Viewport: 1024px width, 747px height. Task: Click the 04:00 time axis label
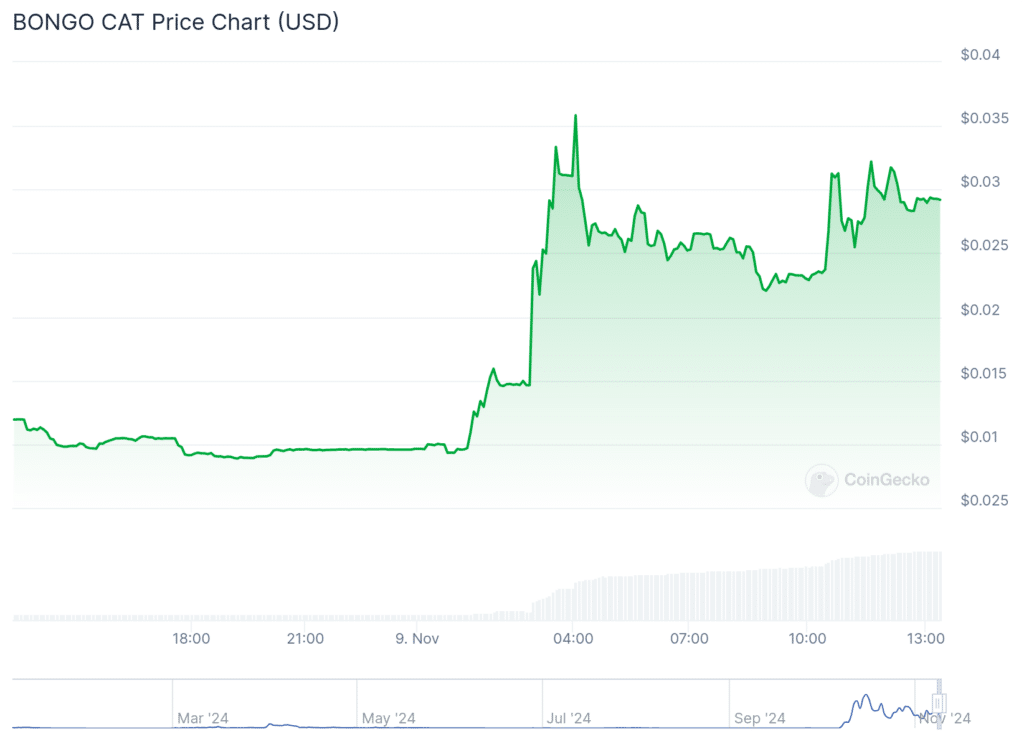pos(571,638)
